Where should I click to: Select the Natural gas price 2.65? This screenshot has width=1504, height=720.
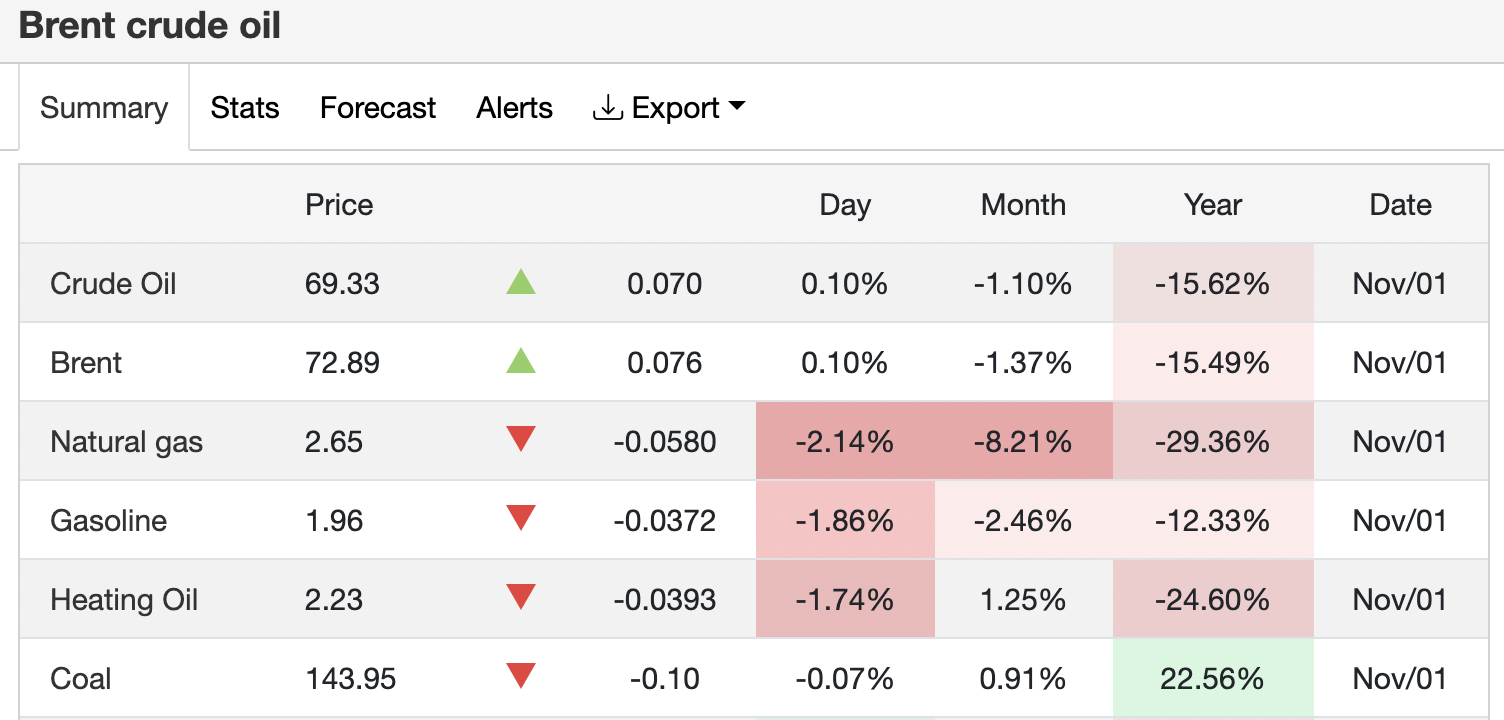click(334, 442)
